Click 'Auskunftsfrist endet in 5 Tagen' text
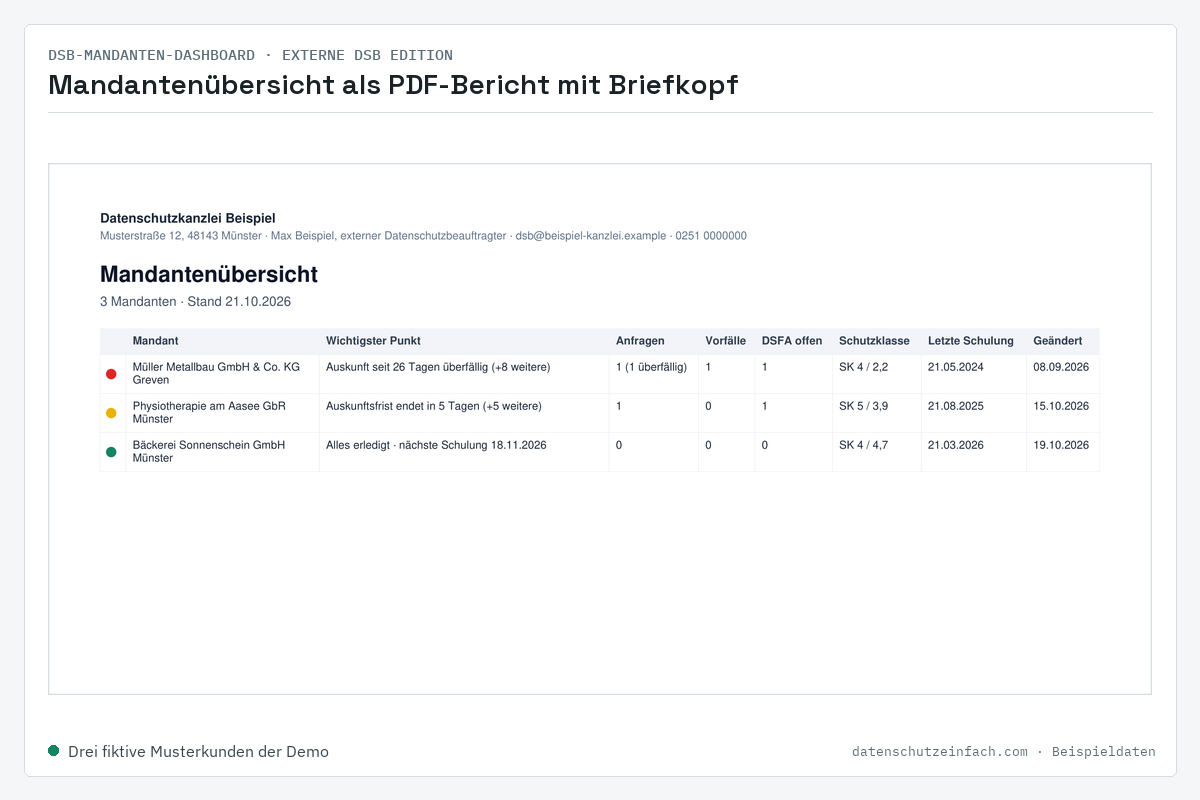The width and height of the screenshot is (1200, 800). tap(404, 406)
